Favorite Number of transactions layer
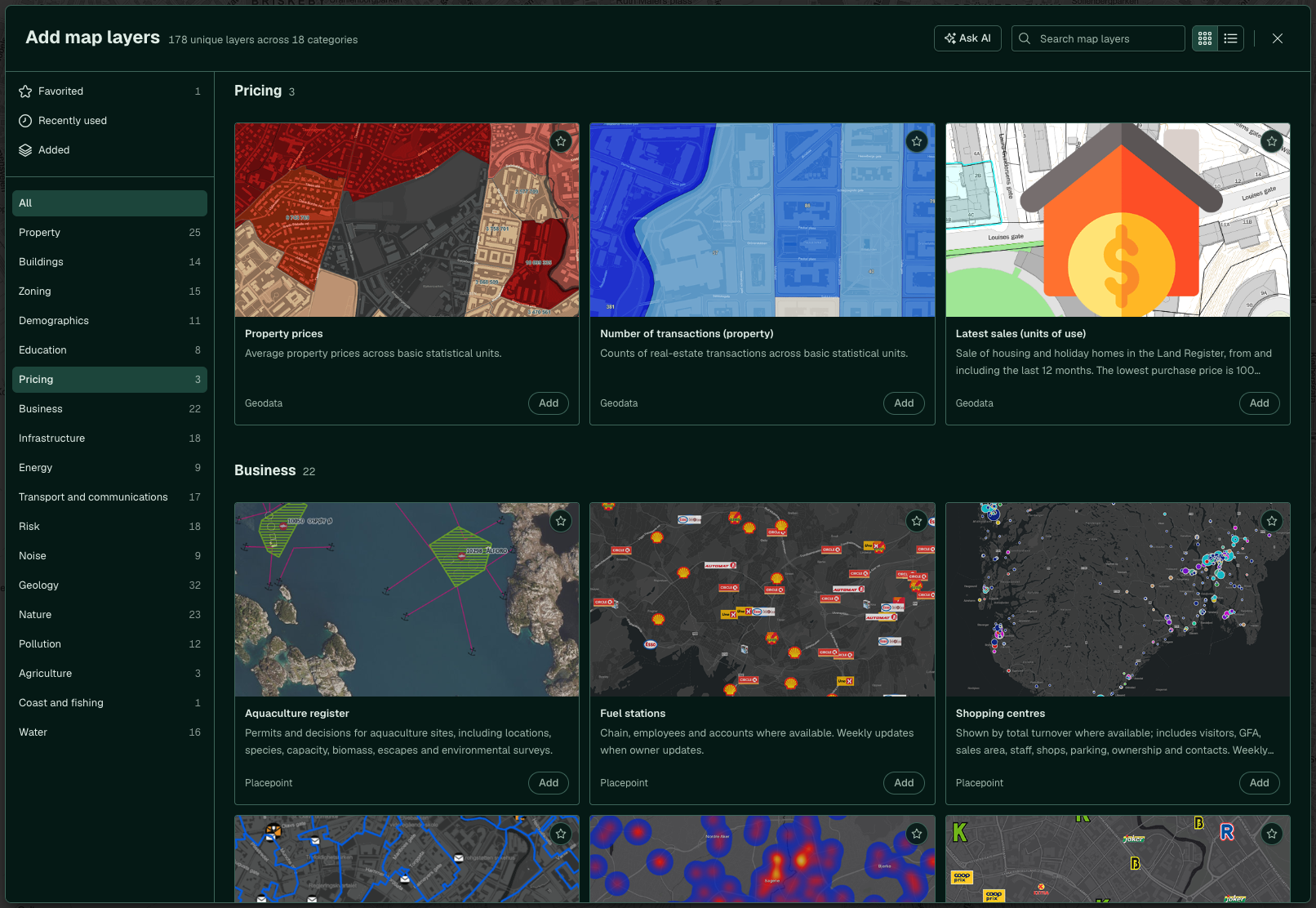This screenshot has height=908, width=1316. 917,141
